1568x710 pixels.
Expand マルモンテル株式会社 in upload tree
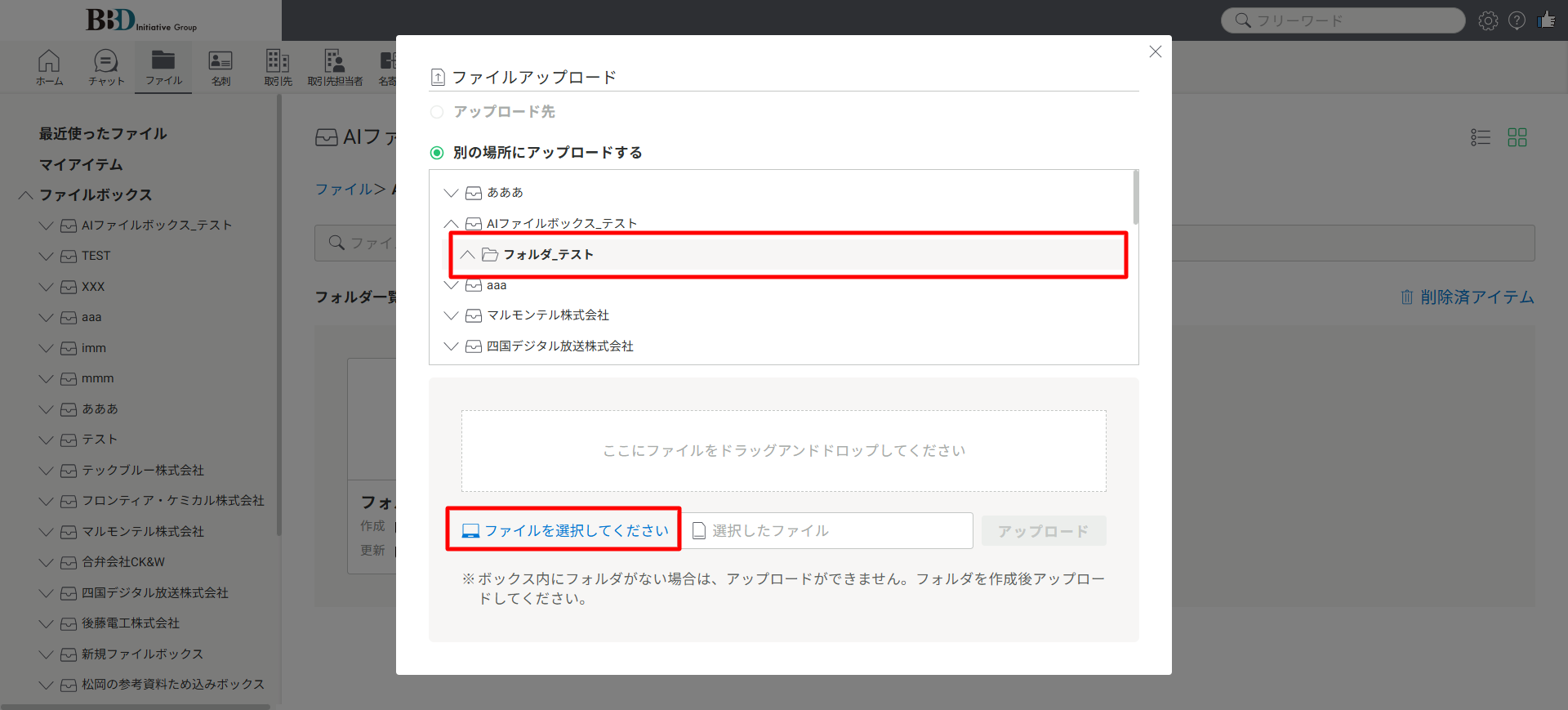pos(451,315)
